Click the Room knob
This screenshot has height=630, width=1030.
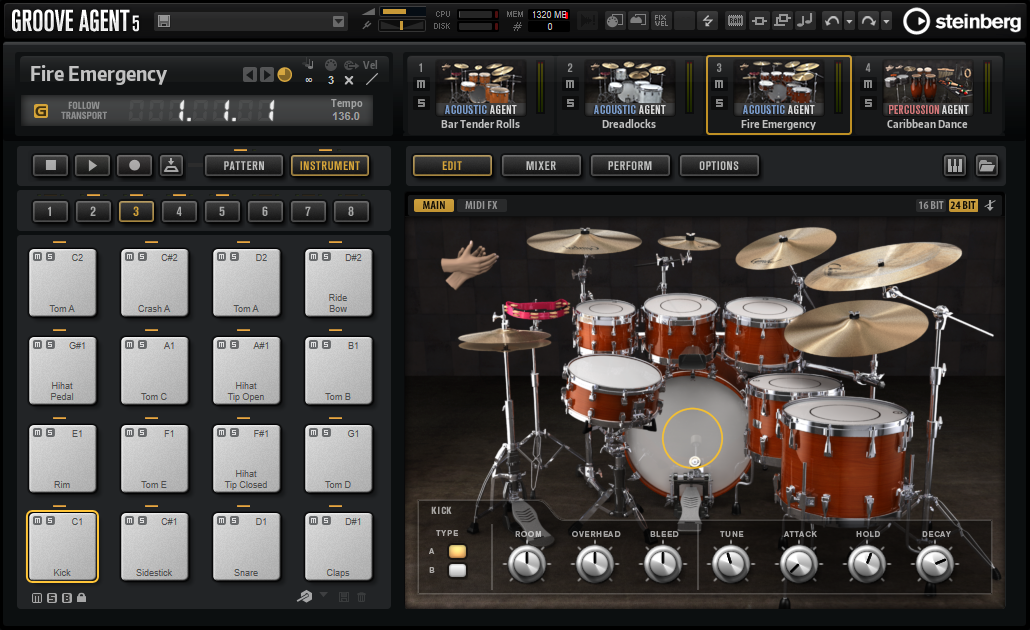tap(527, 564)
